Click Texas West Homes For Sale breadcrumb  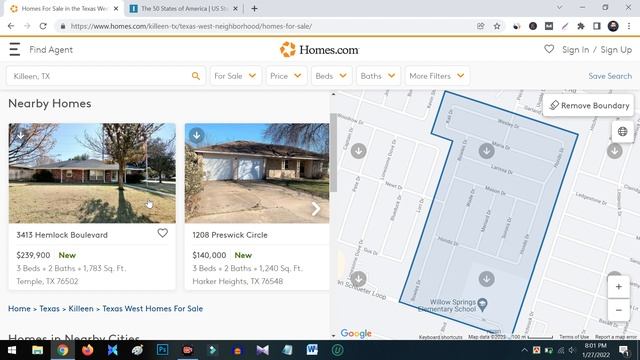152,309
